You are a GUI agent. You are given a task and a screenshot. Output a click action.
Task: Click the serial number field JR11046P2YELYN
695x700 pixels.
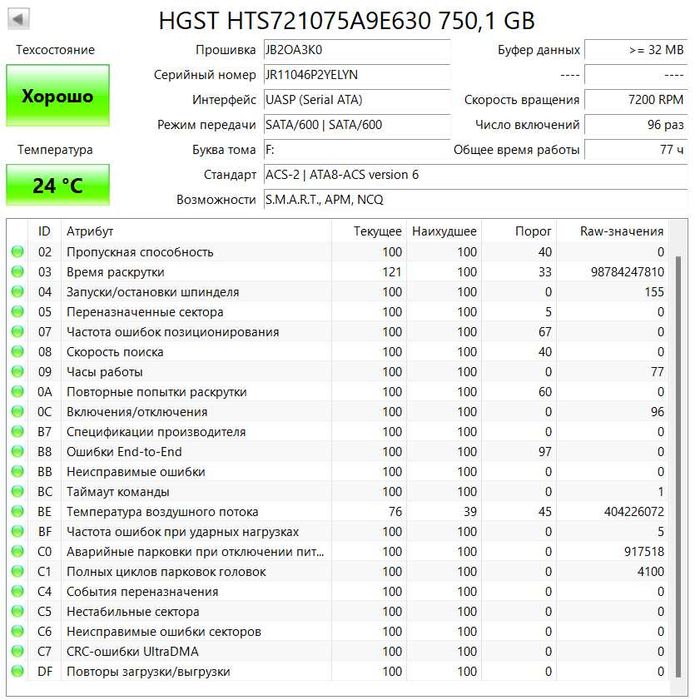tap(357, 75)
